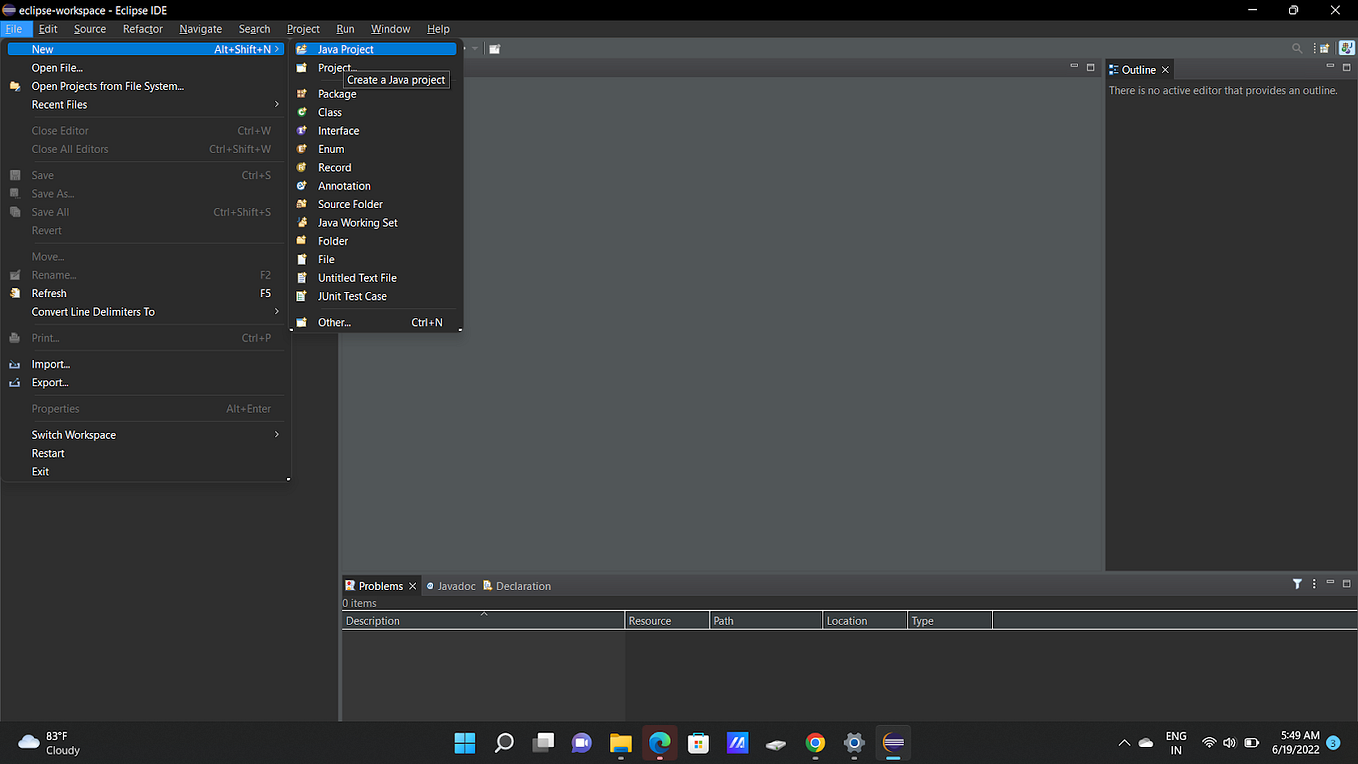Expand the Switch Workspace submenu
Screen dimensions: 1358x764
pos(73,434)
